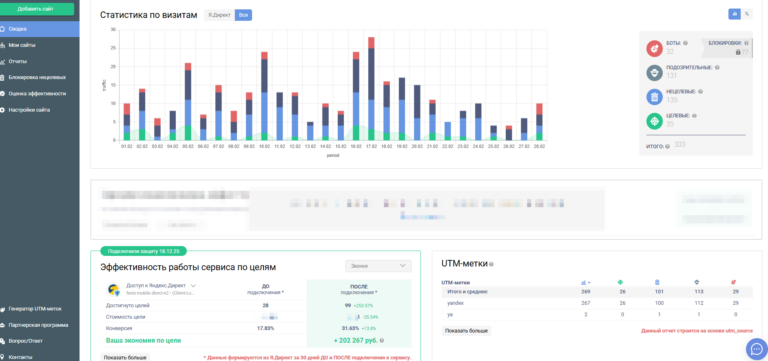Click the Конверсия row label
The image size is (768, 361).
click(x=119, y=328)
